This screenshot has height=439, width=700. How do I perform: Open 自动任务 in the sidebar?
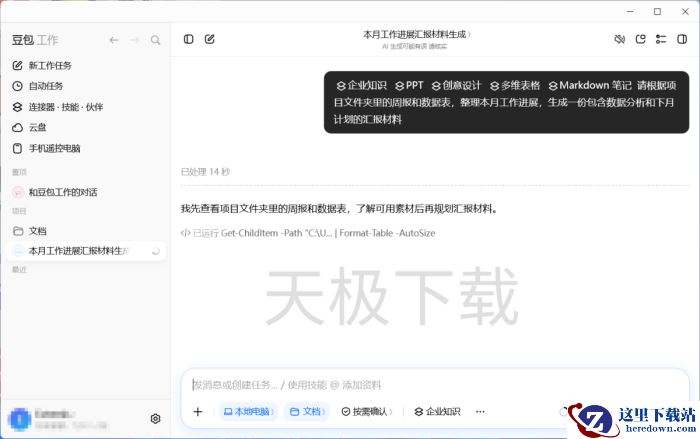(46, 86)
